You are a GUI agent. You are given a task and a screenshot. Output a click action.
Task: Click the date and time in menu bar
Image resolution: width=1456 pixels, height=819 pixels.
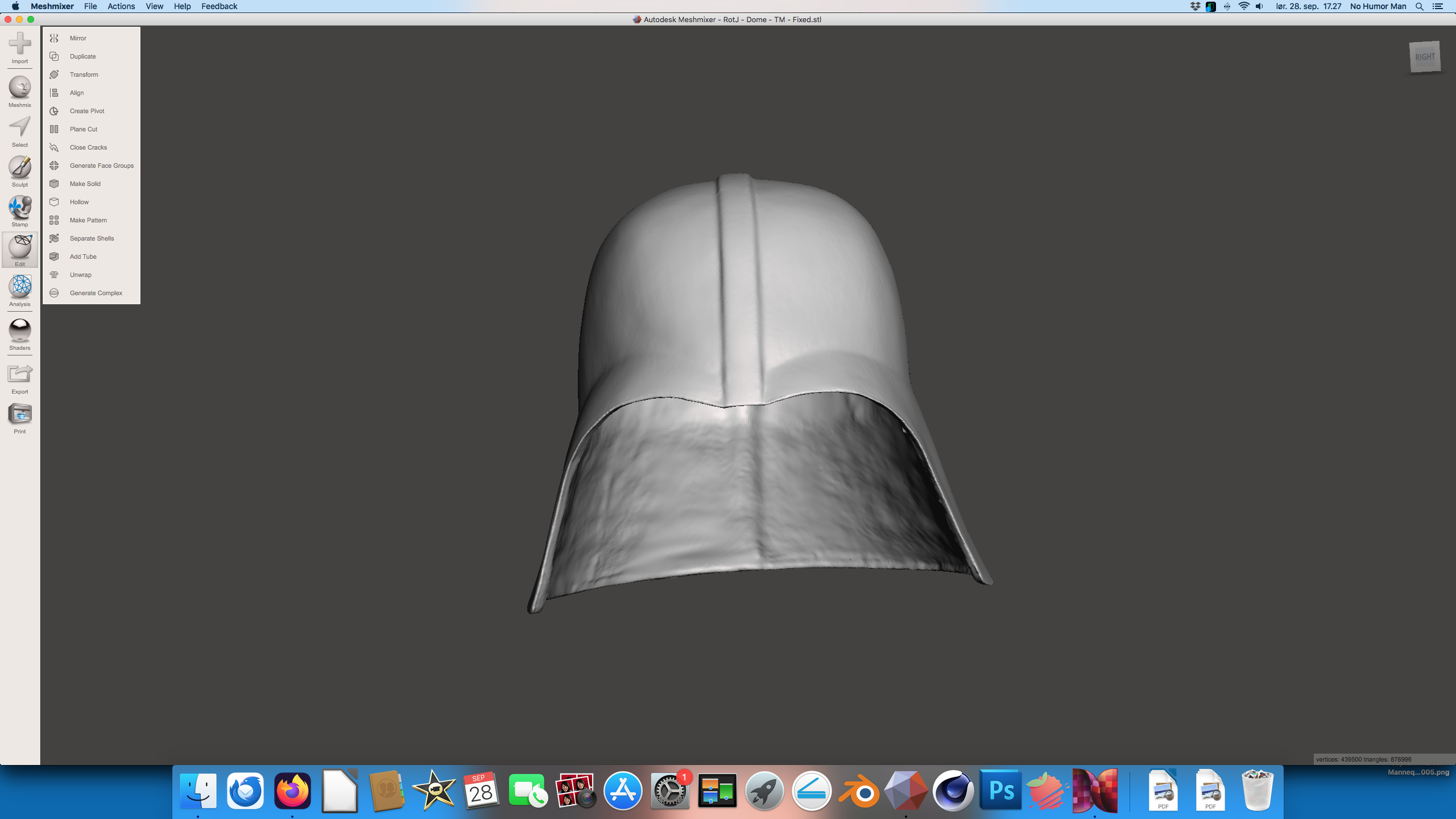tap(1308, 6)
